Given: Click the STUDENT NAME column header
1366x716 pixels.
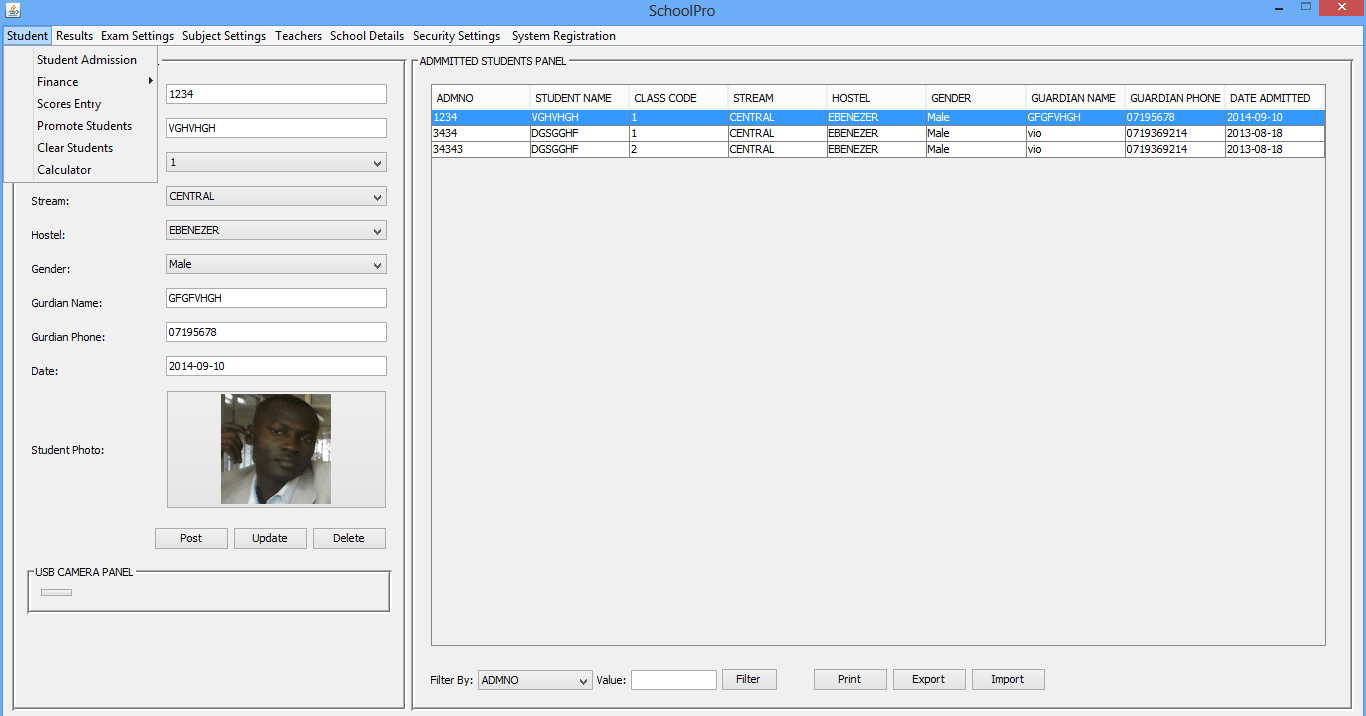Looking at the screenshot, I should coord(580,98).
